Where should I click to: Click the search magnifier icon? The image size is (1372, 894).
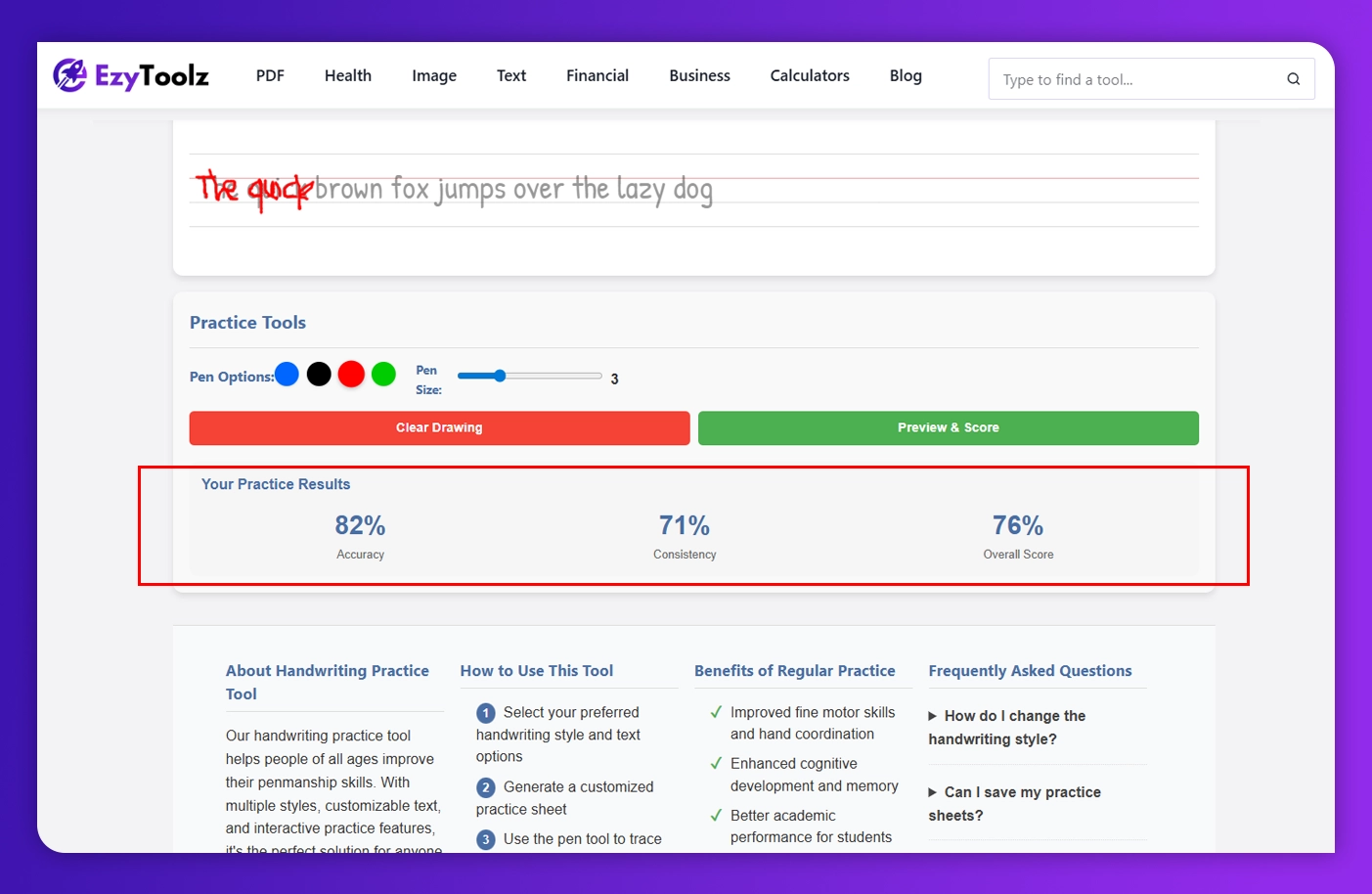[1293, 78]
